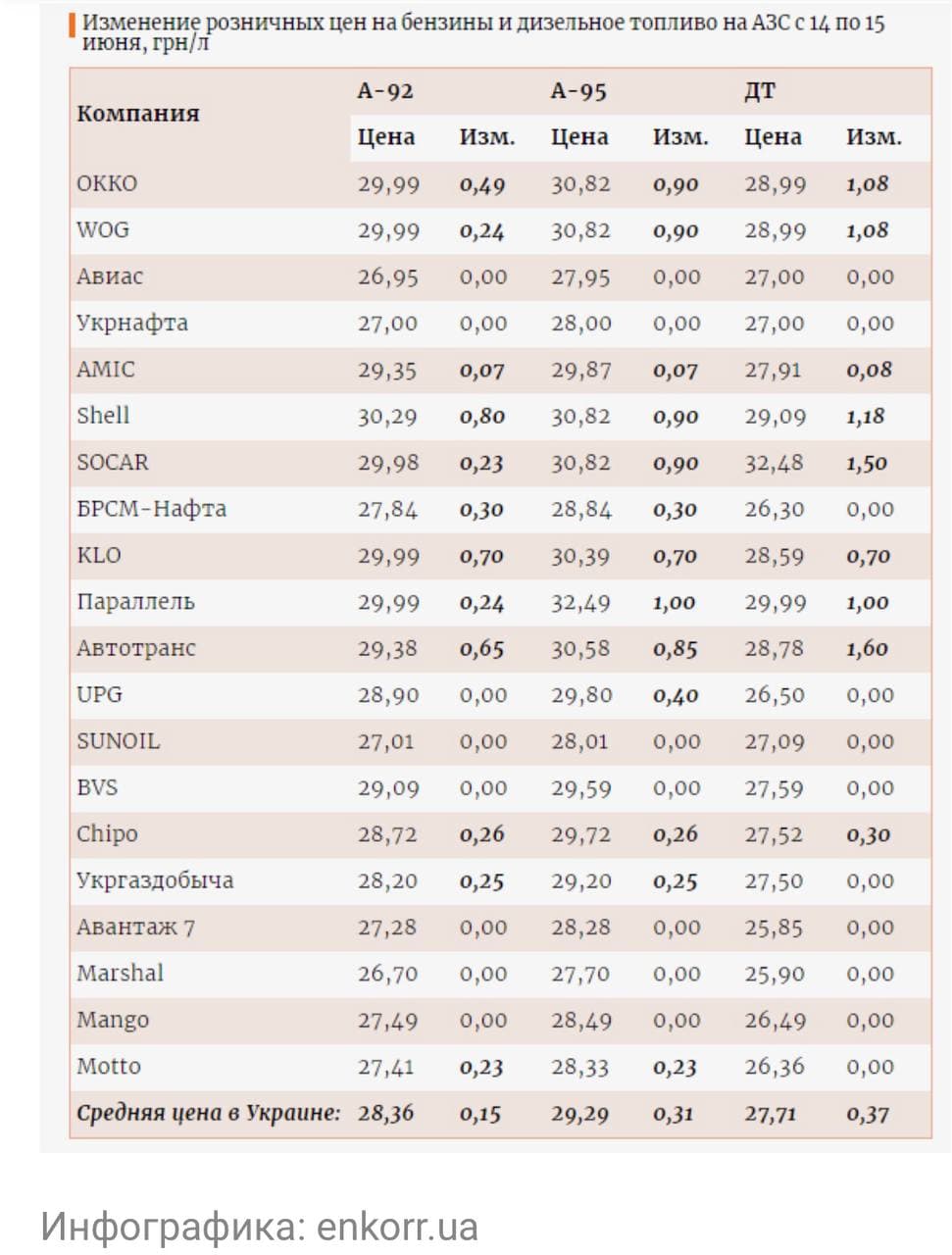Select the OKKO company name
The height and width of the screenshot is (1255, 952).
pyautogui.click(x=107, y=183)
